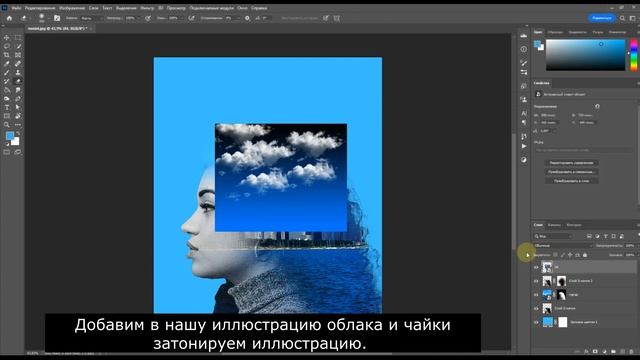Viewport: 640px width, 360px height.
Task: Click the blue Share button
Action: 602,18
